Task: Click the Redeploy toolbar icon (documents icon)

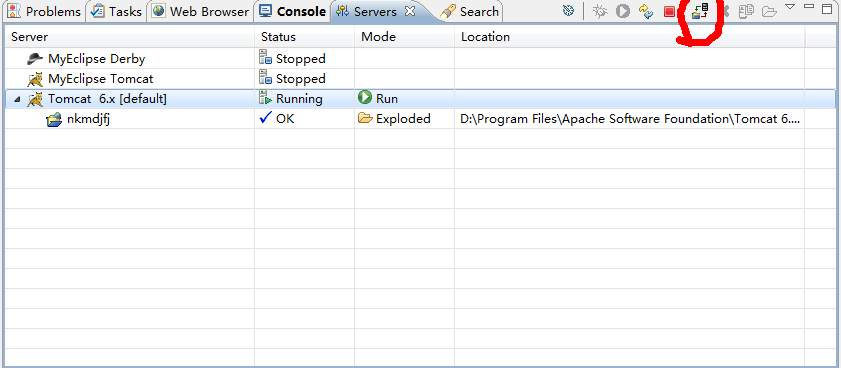Action: 746,11
